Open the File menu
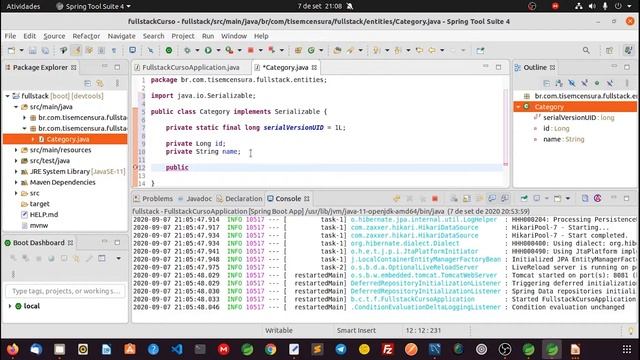640x360 pixels. tap(10, 36)
